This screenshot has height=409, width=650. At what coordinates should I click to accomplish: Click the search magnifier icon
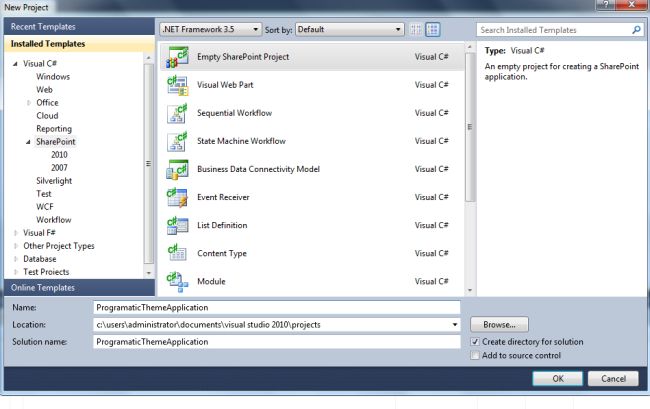point(636,30)
